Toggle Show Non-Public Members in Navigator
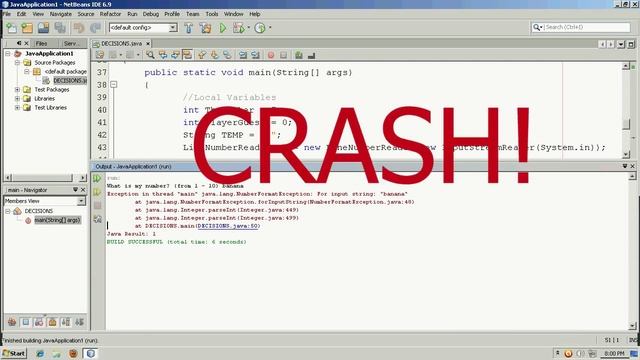Viewport: 640px width, 360px height. pos(52,322)
